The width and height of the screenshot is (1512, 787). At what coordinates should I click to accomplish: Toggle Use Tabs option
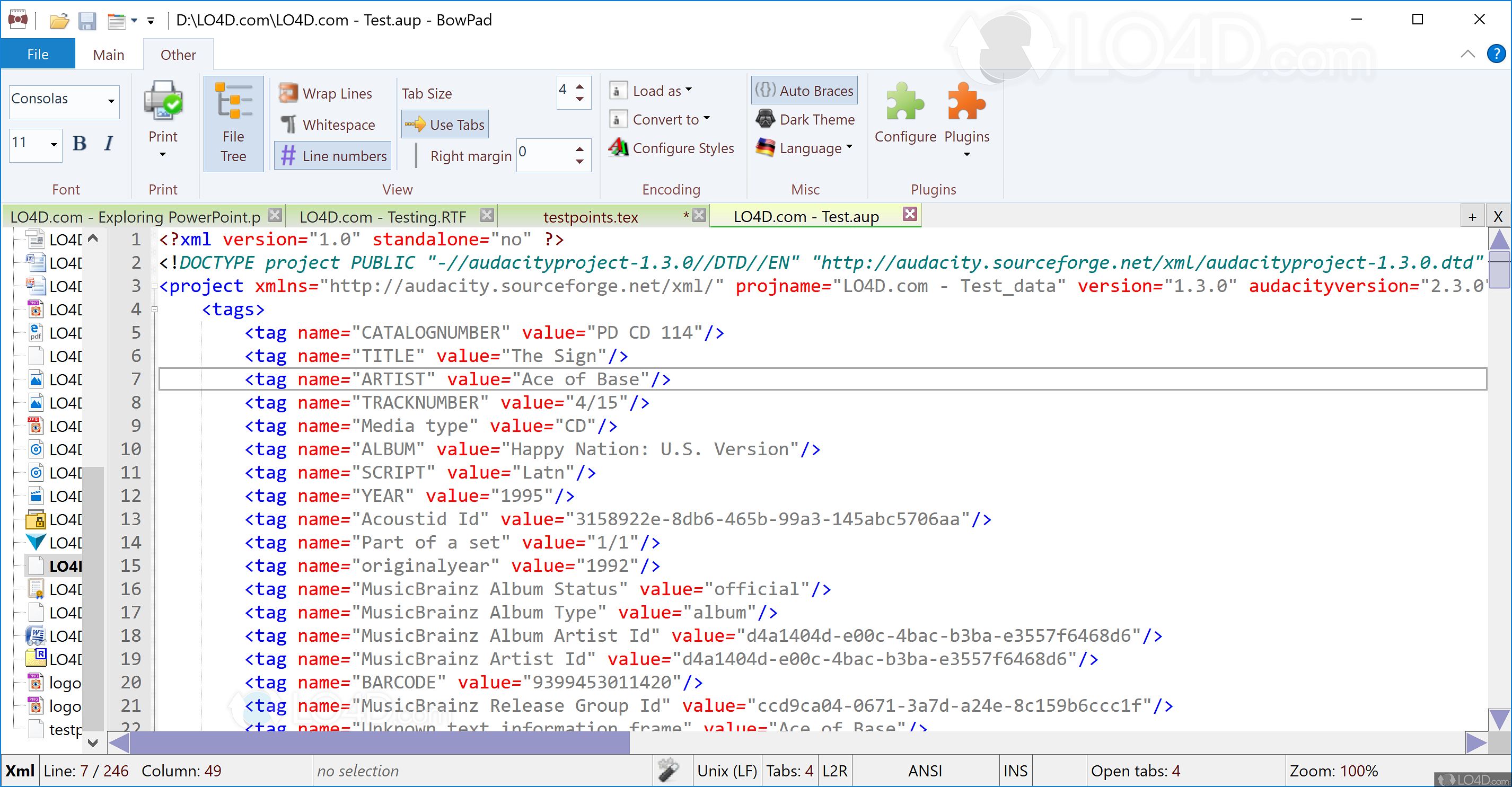pos(445,125)
